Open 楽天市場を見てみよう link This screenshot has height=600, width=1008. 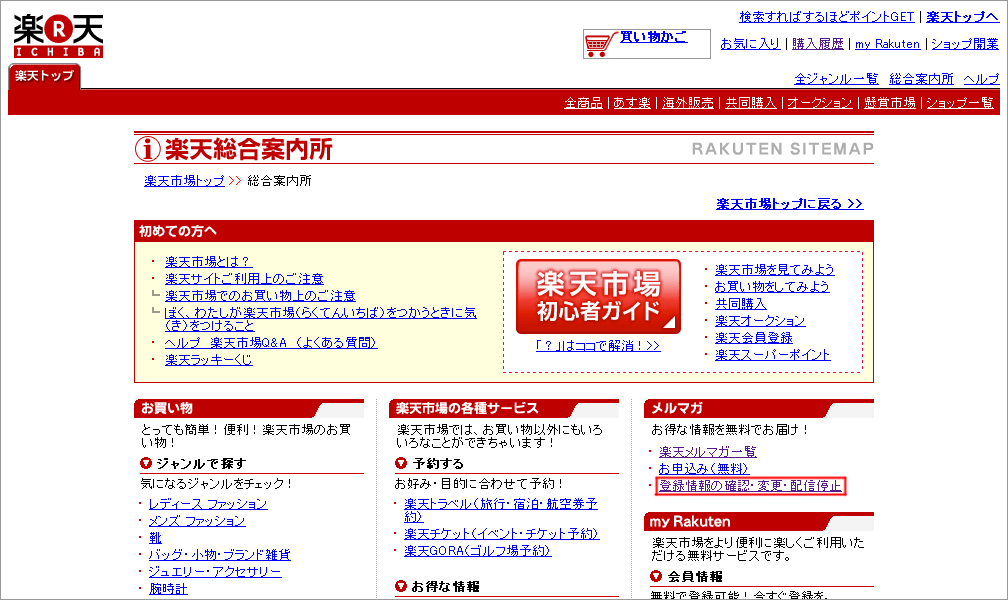[775, 269]
